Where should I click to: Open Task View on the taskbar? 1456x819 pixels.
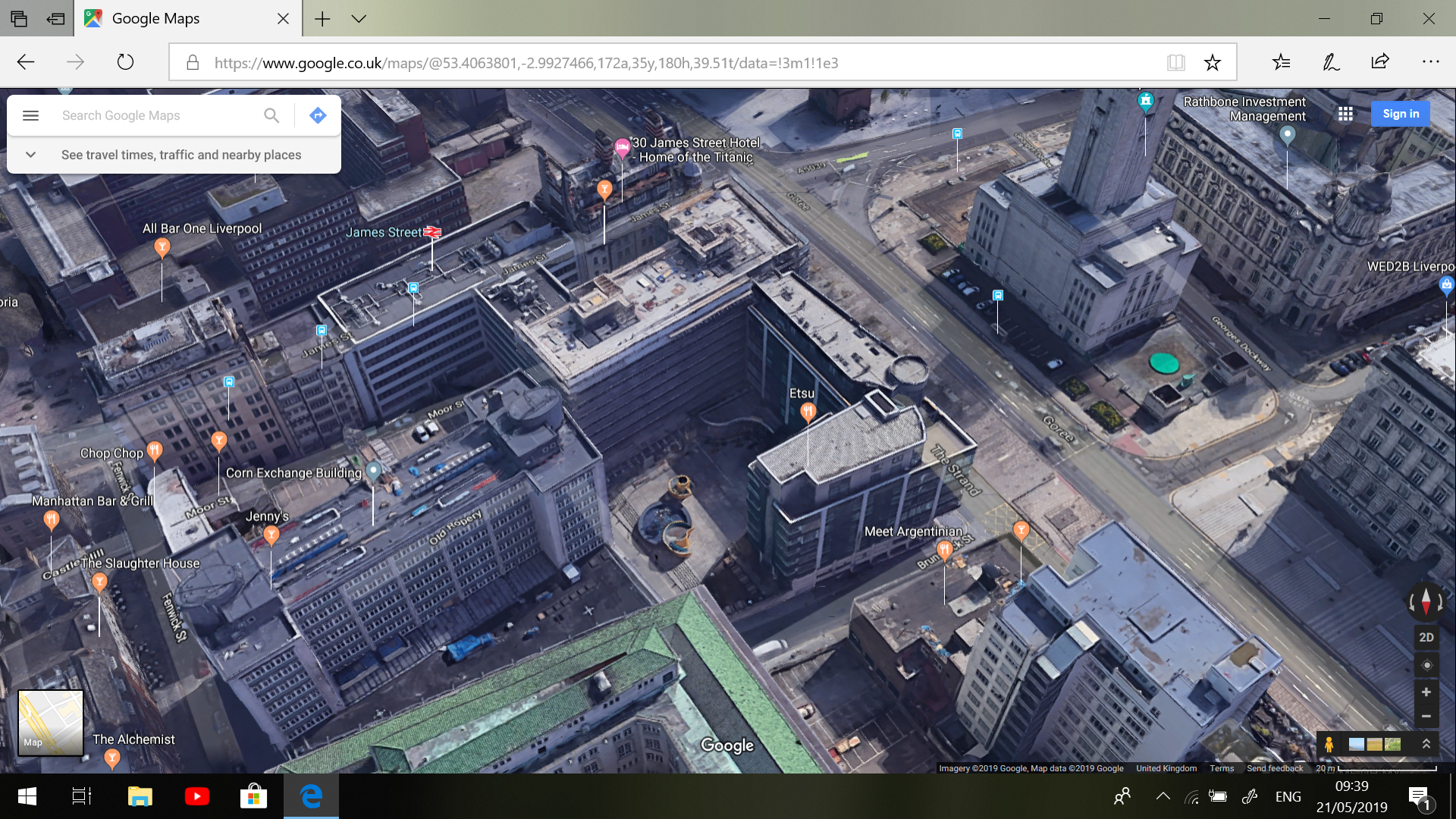click(82, 796)
